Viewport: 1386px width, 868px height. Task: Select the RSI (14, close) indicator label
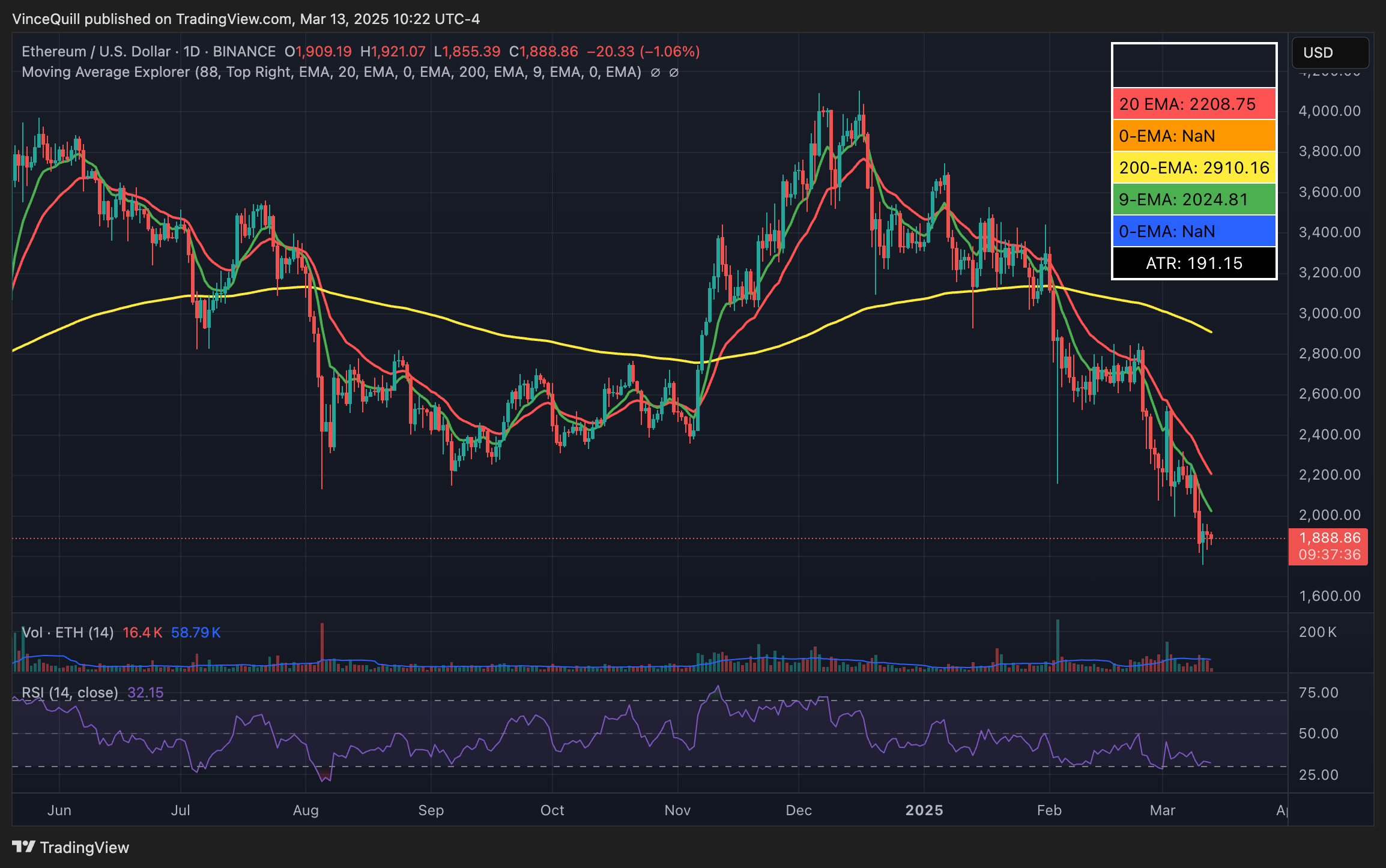pyautogui.click(x=69, y=692)
